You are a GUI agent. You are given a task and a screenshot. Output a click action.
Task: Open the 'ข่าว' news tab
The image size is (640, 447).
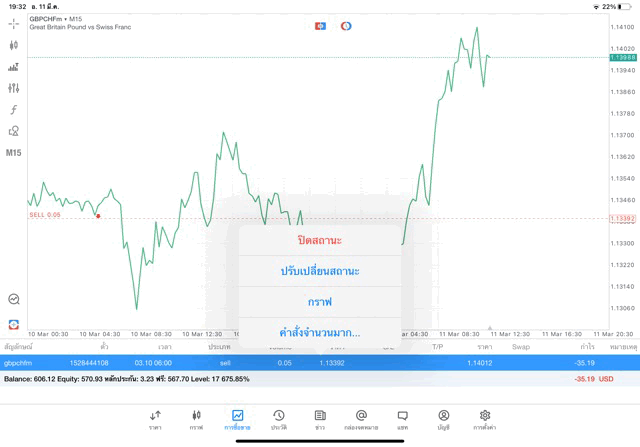click(x=320, y=419)
